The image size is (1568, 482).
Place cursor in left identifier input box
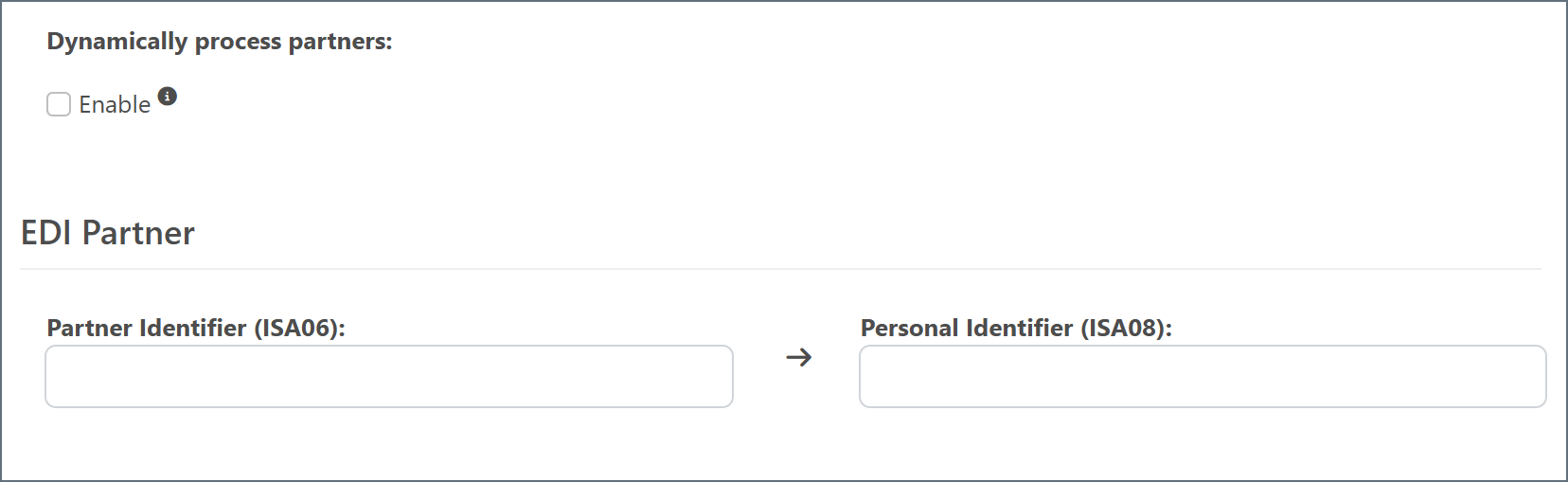(x=389, y=376)
